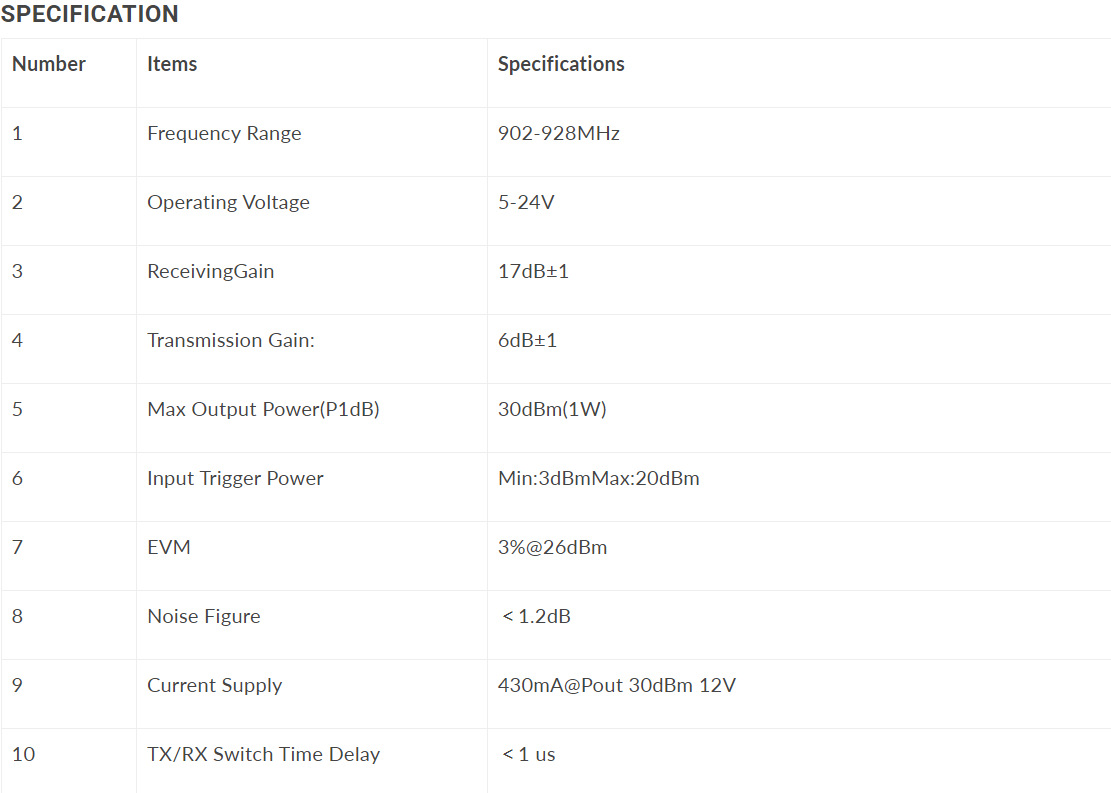This screenshot has height=793, width=1111.
Task: Click the 17dB±1 value
Action: 533,271
